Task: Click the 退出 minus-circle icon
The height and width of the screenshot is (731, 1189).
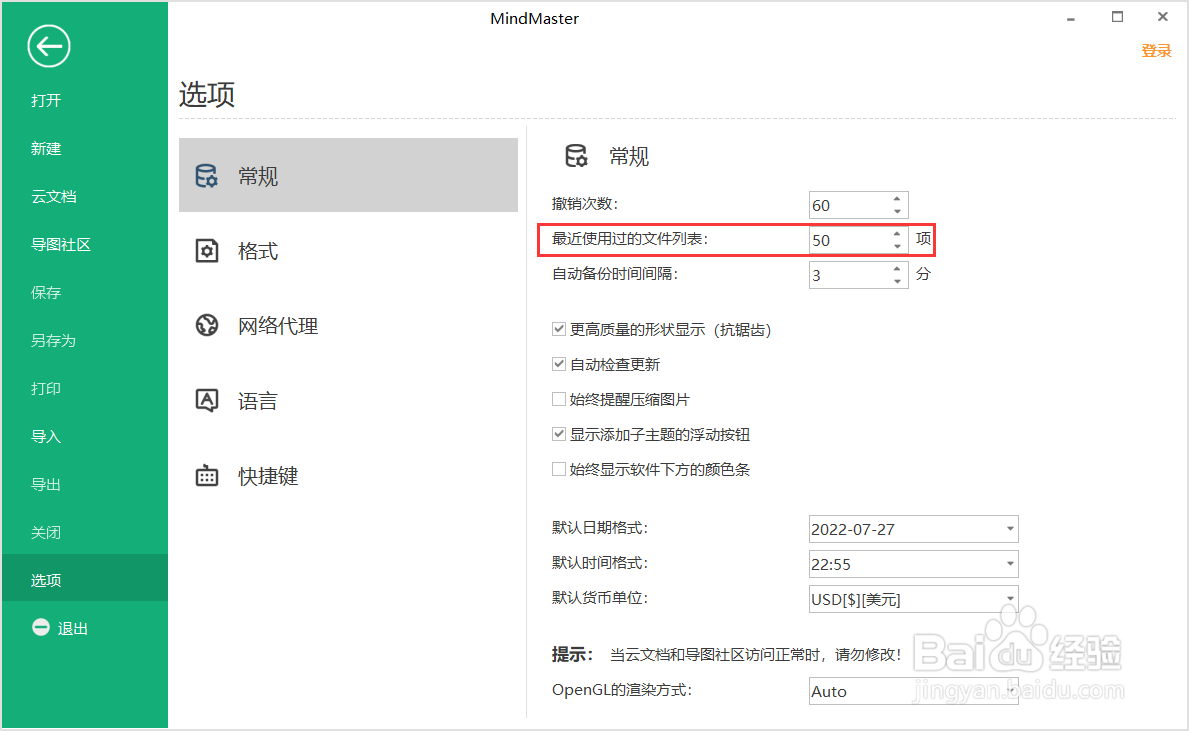Action: [x=41, y=627]
